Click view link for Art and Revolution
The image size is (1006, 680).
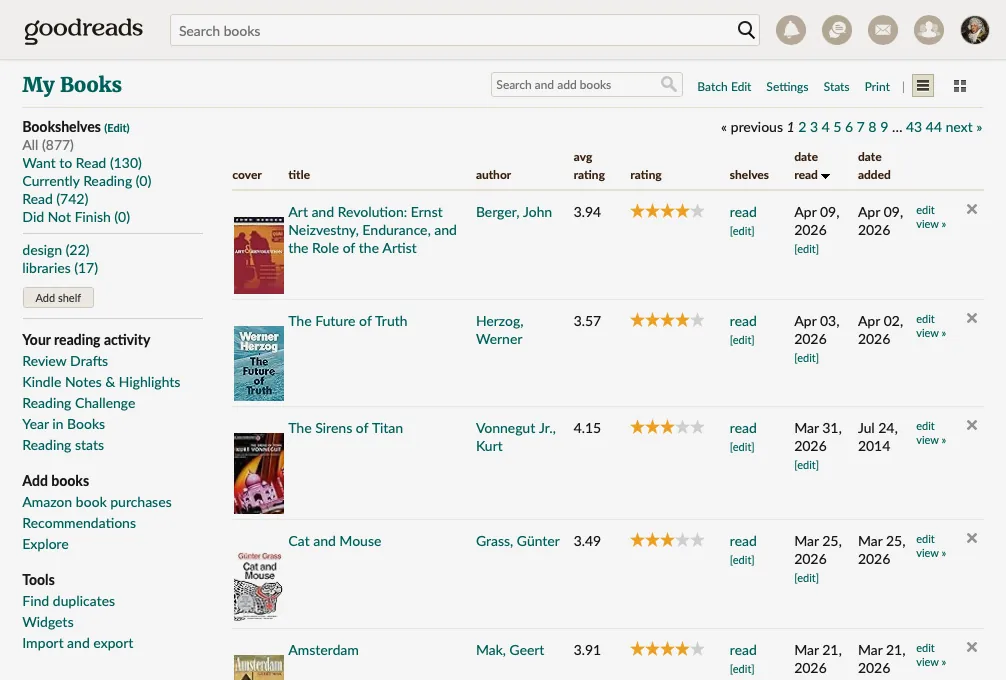[931, 224]
